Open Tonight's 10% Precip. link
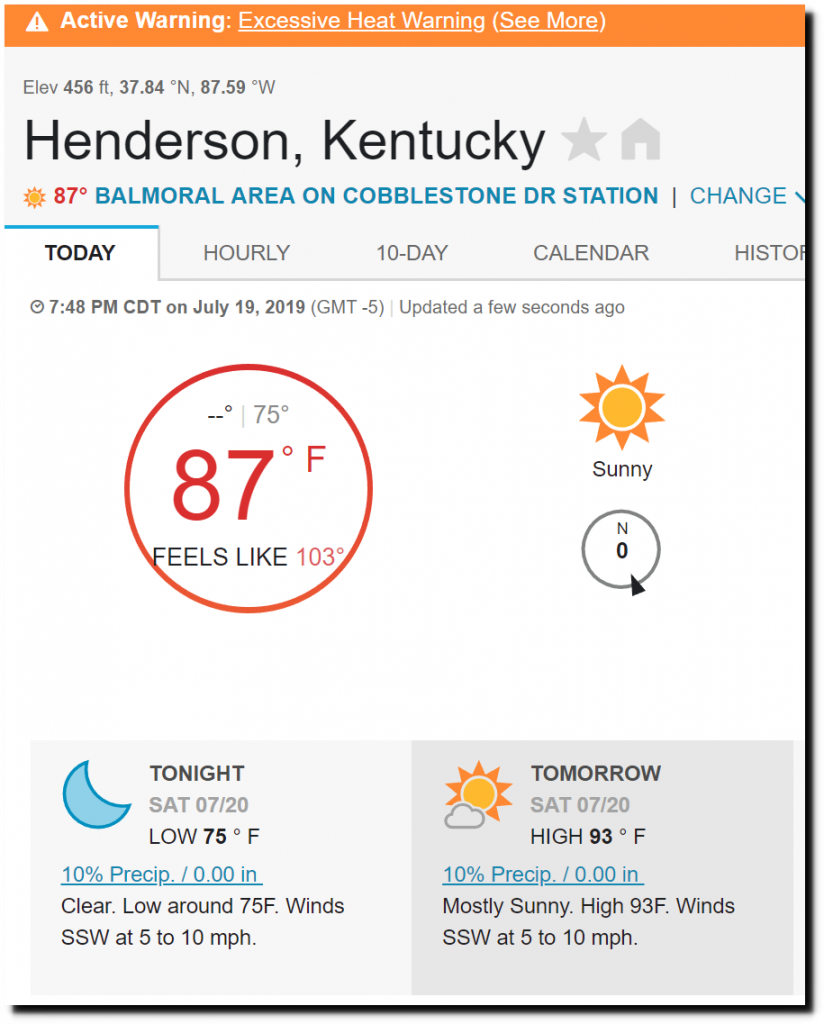The width and height of the screenshot is (824, 1024). (x=161, y=874)
